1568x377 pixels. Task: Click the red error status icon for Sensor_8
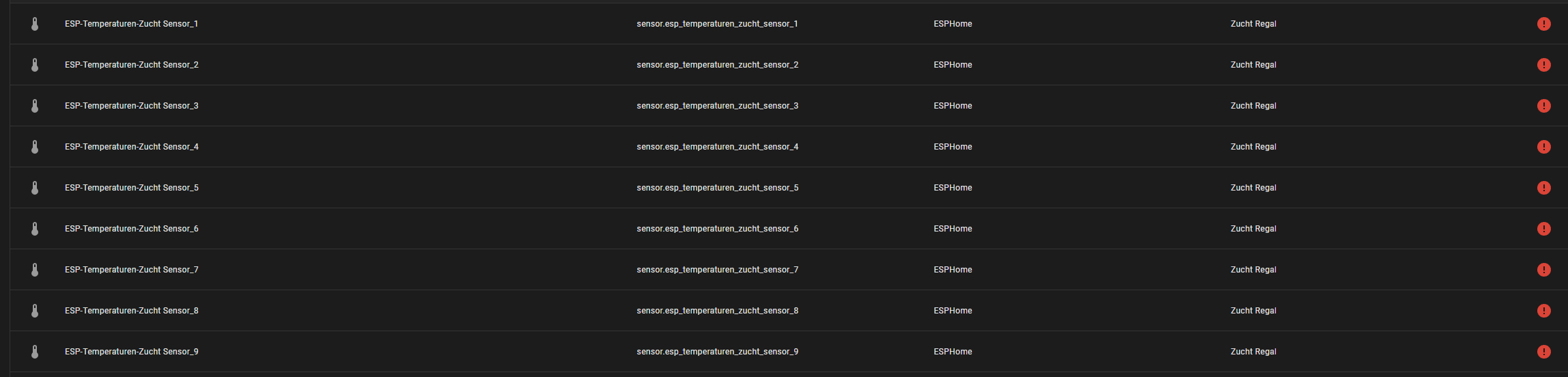(x=1543, y=311)
